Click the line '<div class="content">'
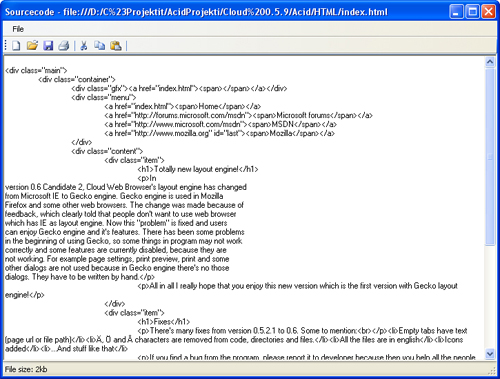The image size is (500, 379). point(107,151)
